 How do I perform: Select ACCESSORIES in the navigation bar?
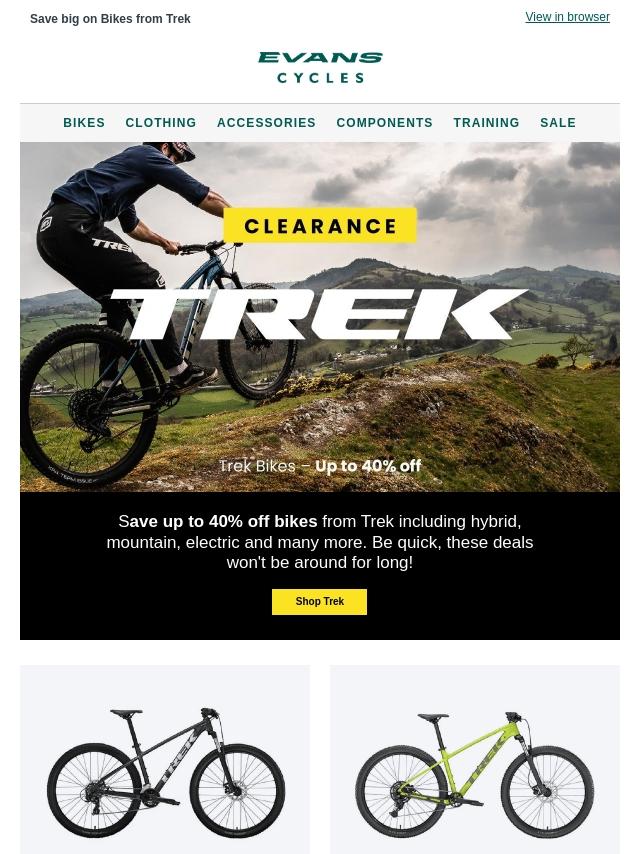pyautogui.click(x=266, y=123)
